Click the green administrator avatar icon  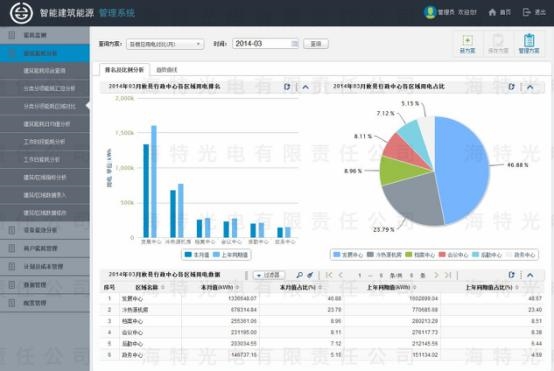(x=430, y=12)
